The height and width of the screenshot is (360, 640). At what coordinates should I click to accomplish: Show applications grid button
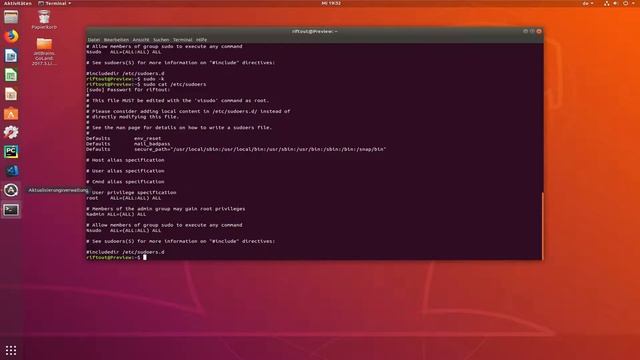click(x=11, y=350)
